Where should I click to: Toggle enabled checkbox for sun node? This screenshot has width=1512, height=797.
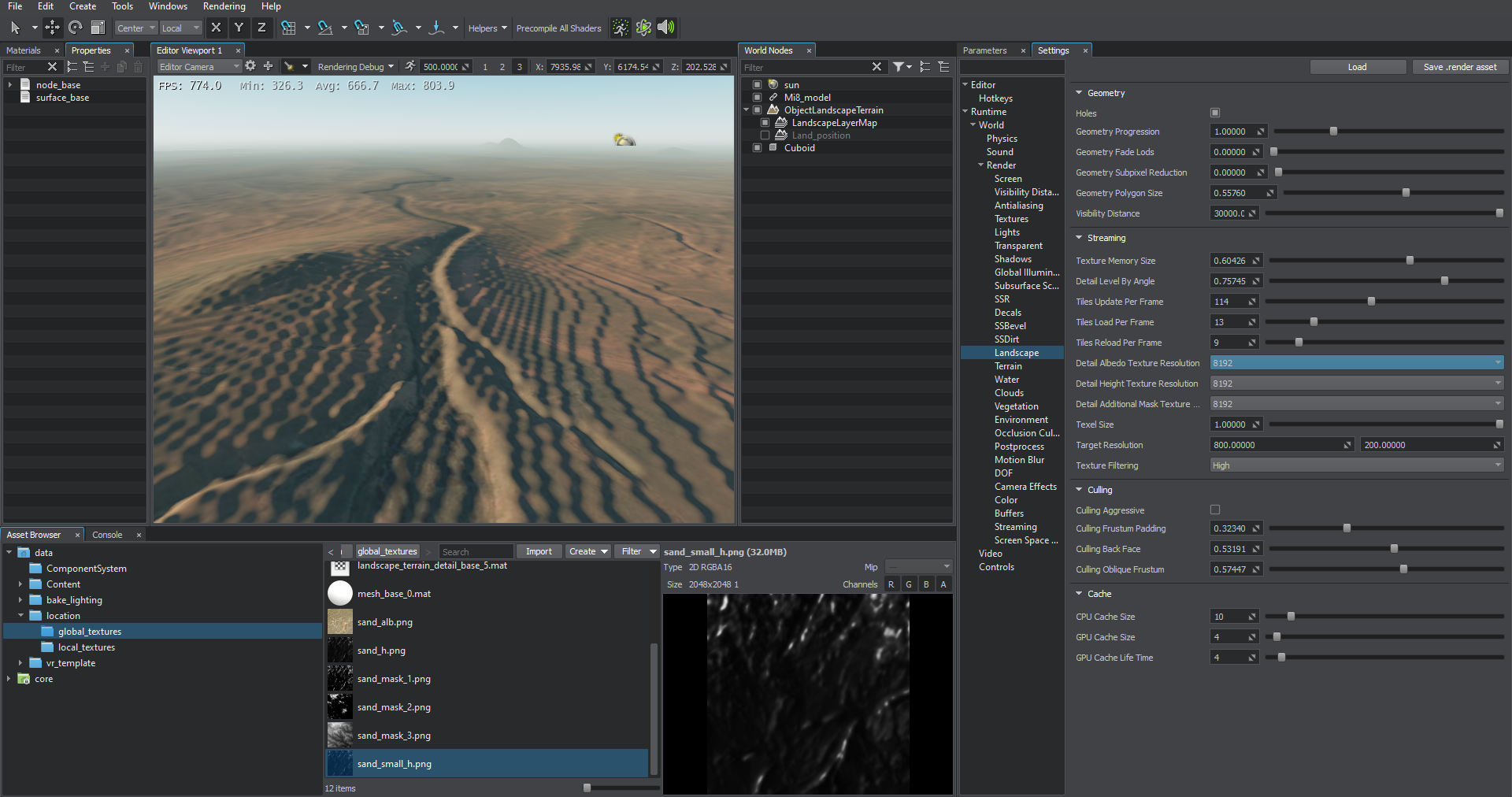click(x=757, y=84)
